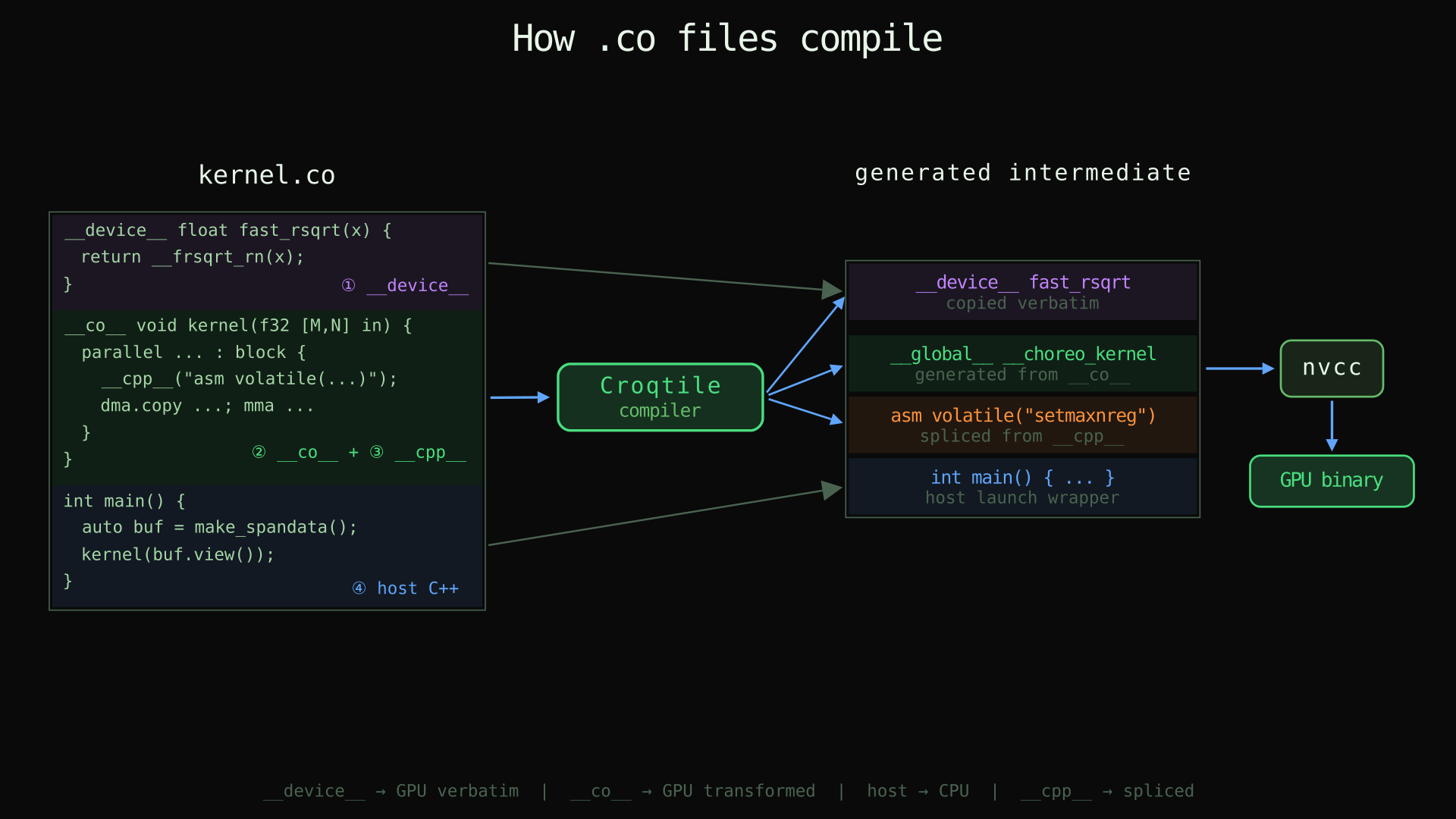Toggle the ④ host C++ marker
Image resolution: width=1456 pixels, height=819 pixels.
tap(406, 588)
